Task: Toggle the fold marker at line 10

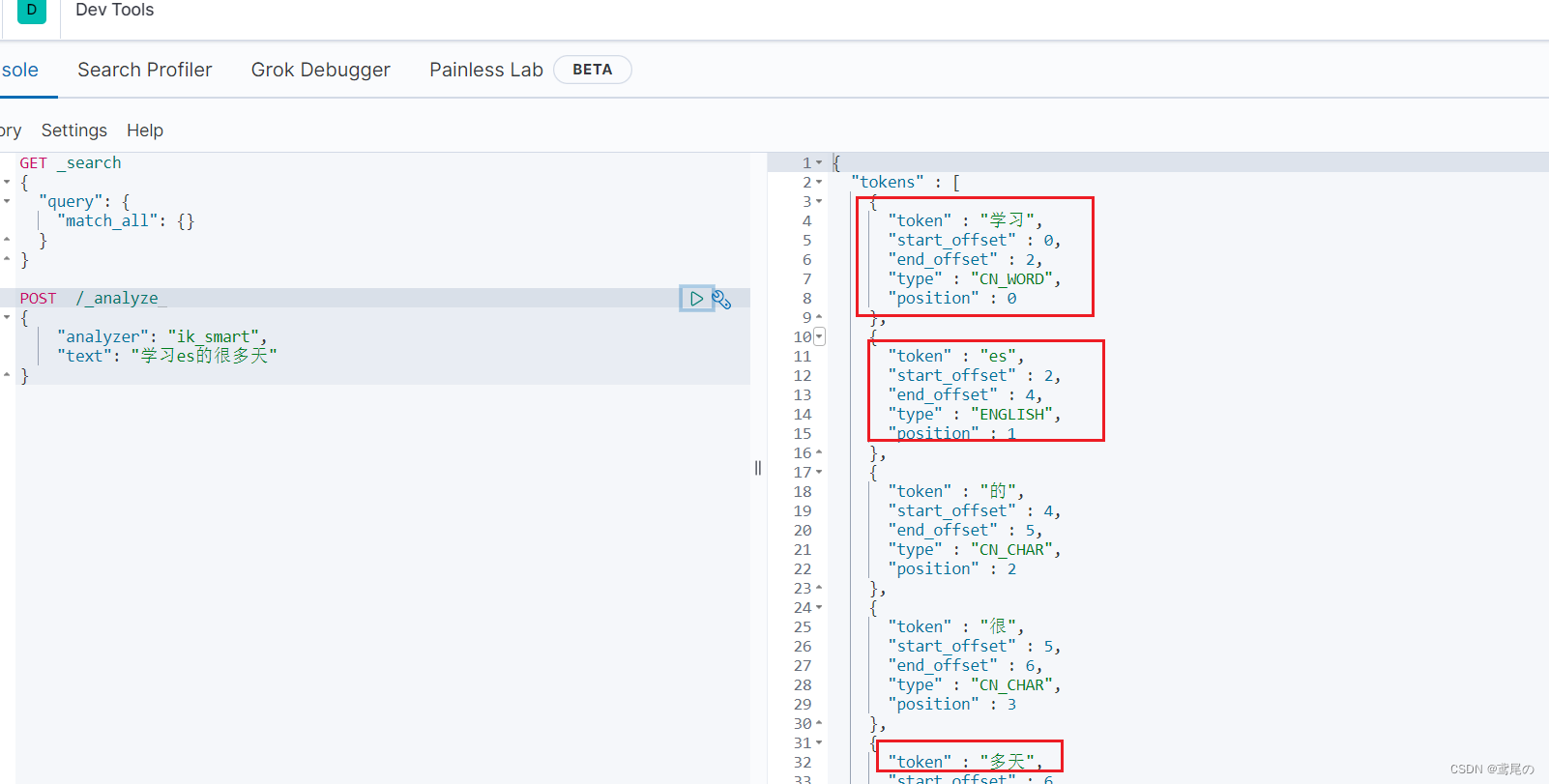Action: [x=819, y=336]
